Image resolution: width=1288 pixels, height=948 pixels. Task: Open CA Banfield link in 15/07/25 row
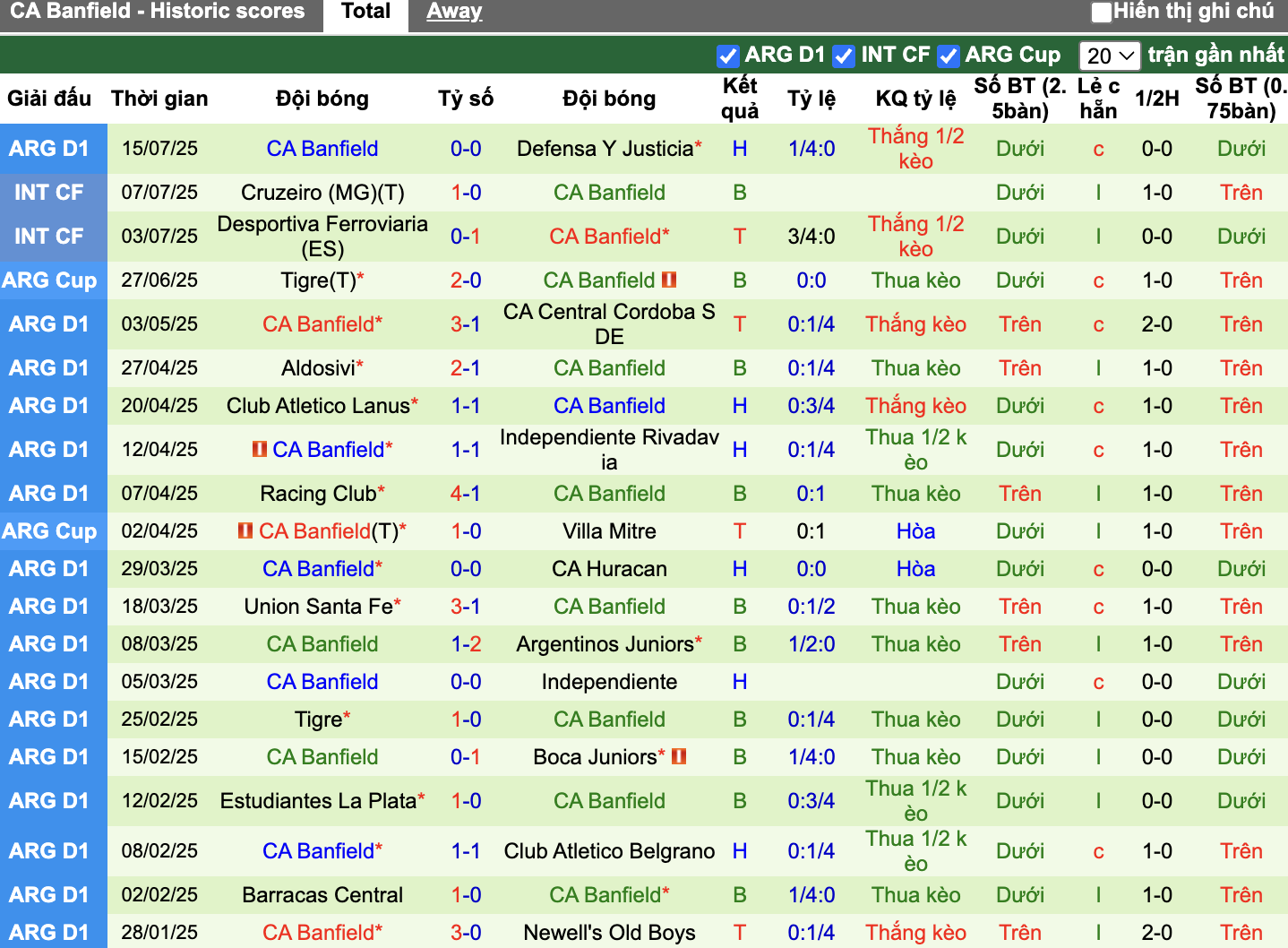[x=322, y=149]
